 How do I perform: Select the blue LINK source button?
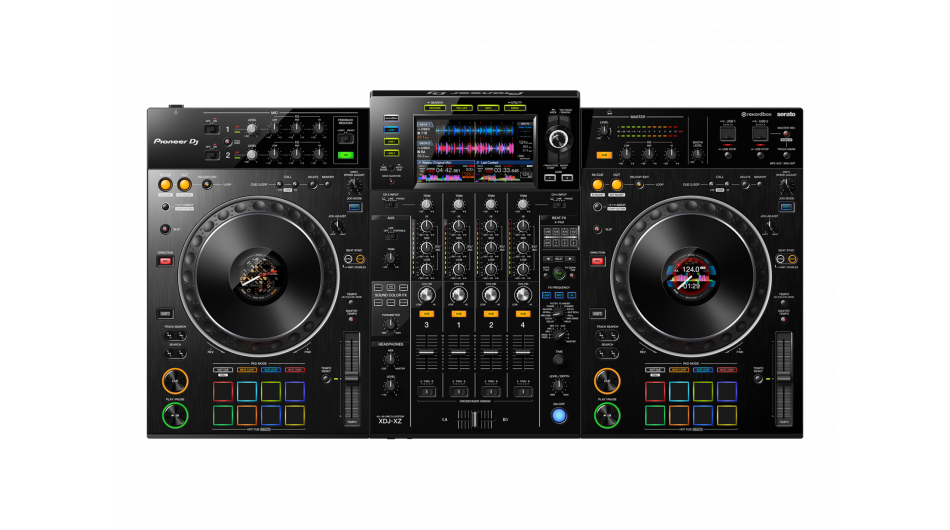[391, 130]
